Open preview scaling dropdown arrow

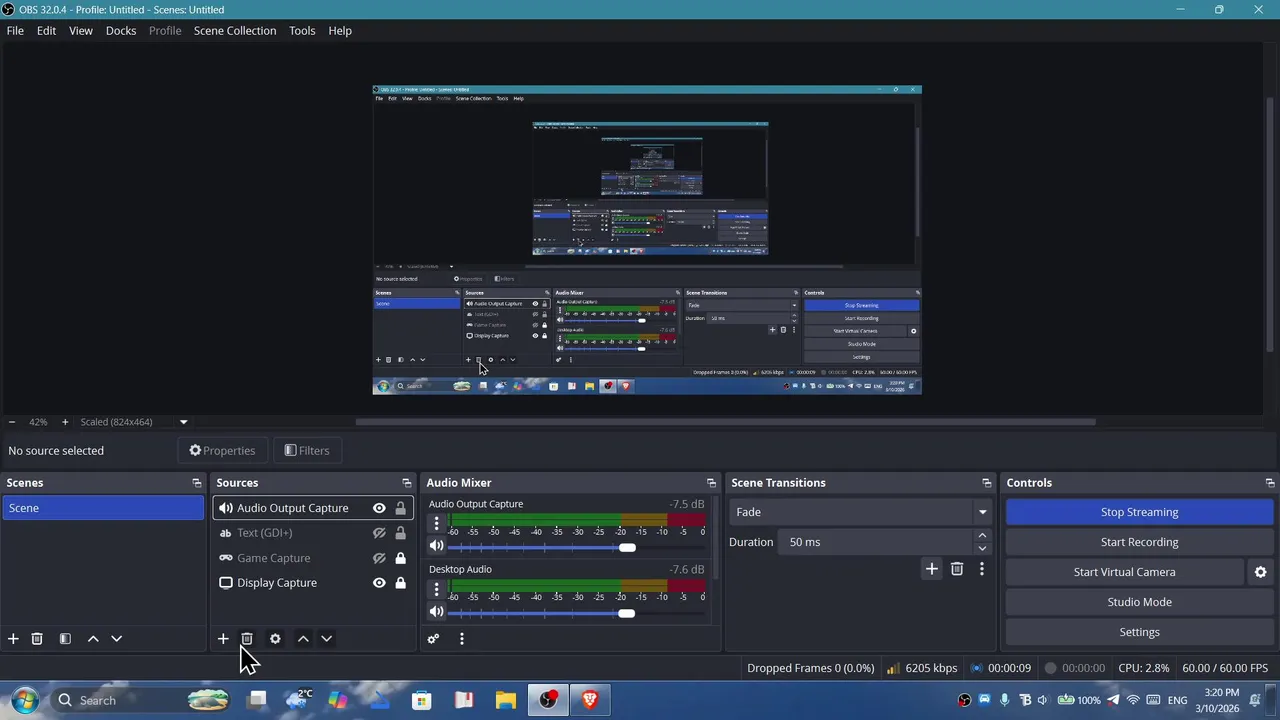pyautogui.click(x=183, y=422)
